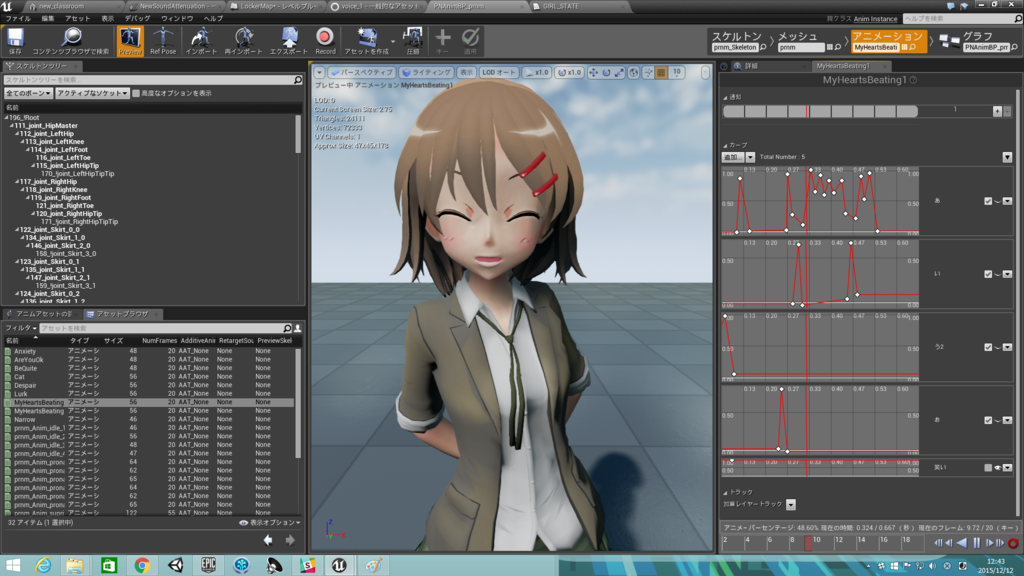Toggle the checkbox for the い curve

click(x=988, y=274)
